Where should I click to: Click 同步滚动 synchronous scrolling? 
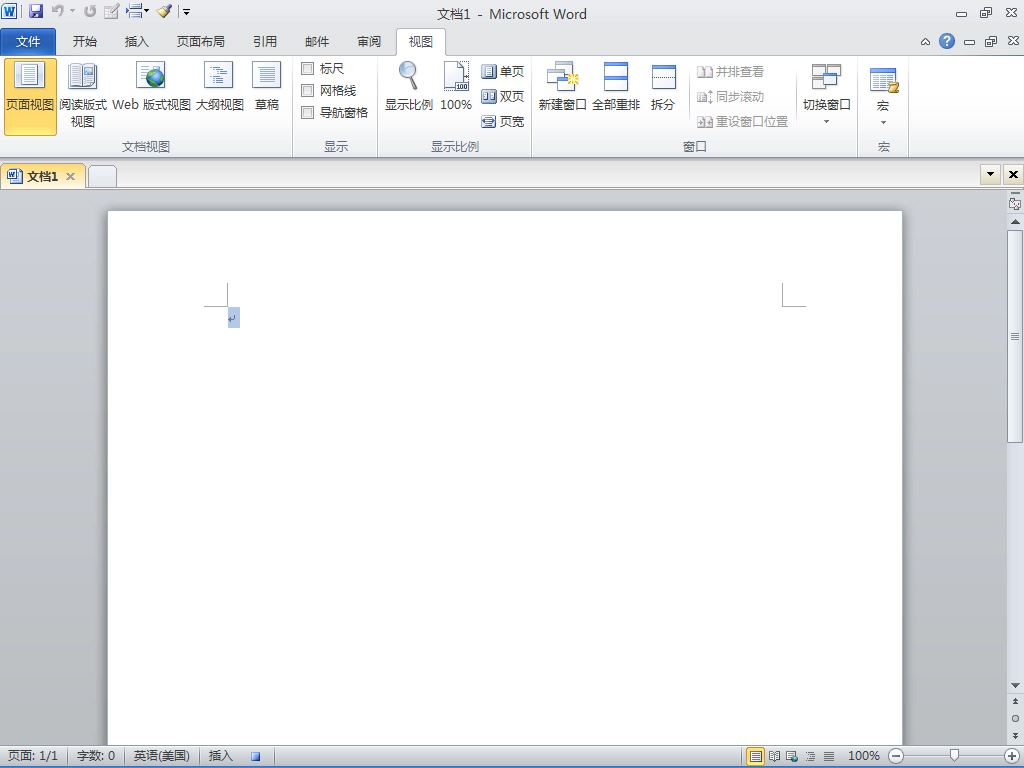(x=730, y=97)
